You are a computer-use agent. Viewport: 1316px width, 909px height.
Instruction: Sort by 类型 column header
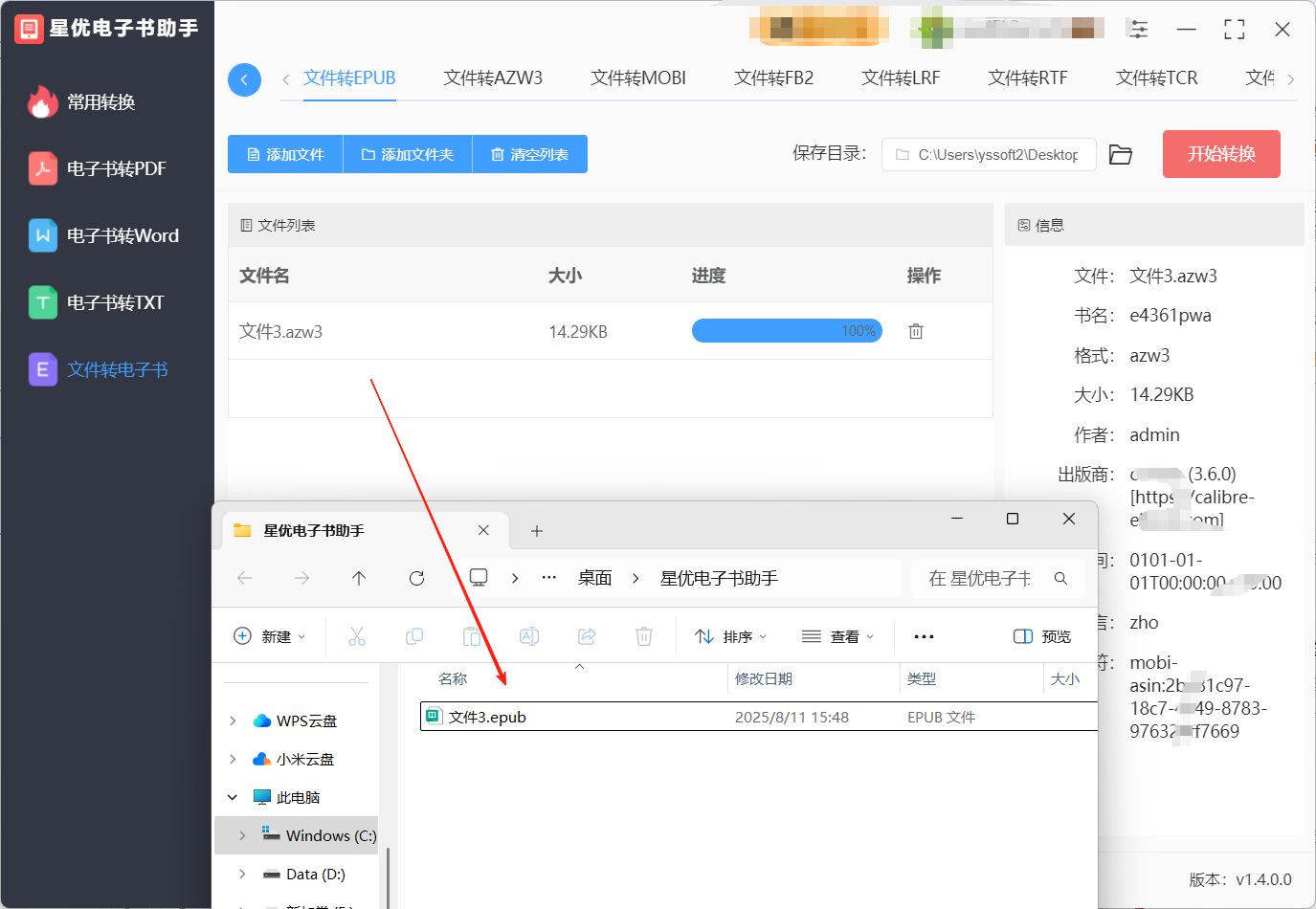click(x=922, y=679)
